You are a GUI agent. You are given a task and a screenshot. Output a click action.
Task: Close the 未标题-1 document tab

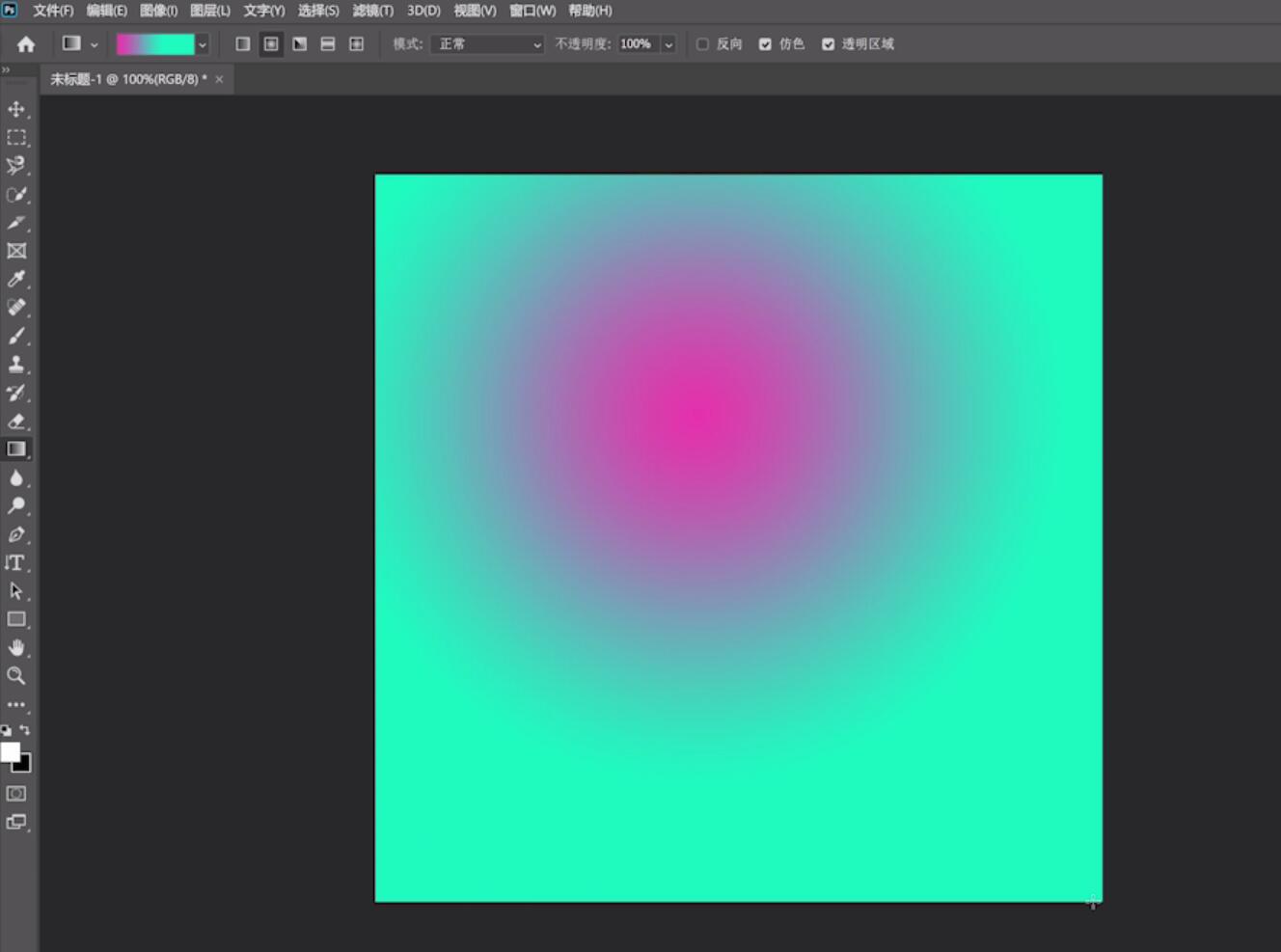[x=219, y=79]
